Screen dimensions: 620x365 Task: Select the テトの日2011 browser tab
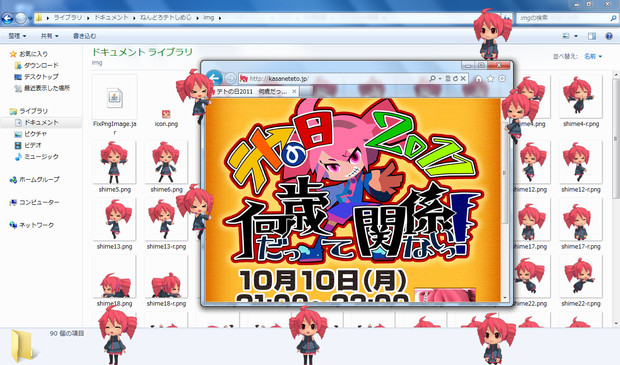(251, 92)
